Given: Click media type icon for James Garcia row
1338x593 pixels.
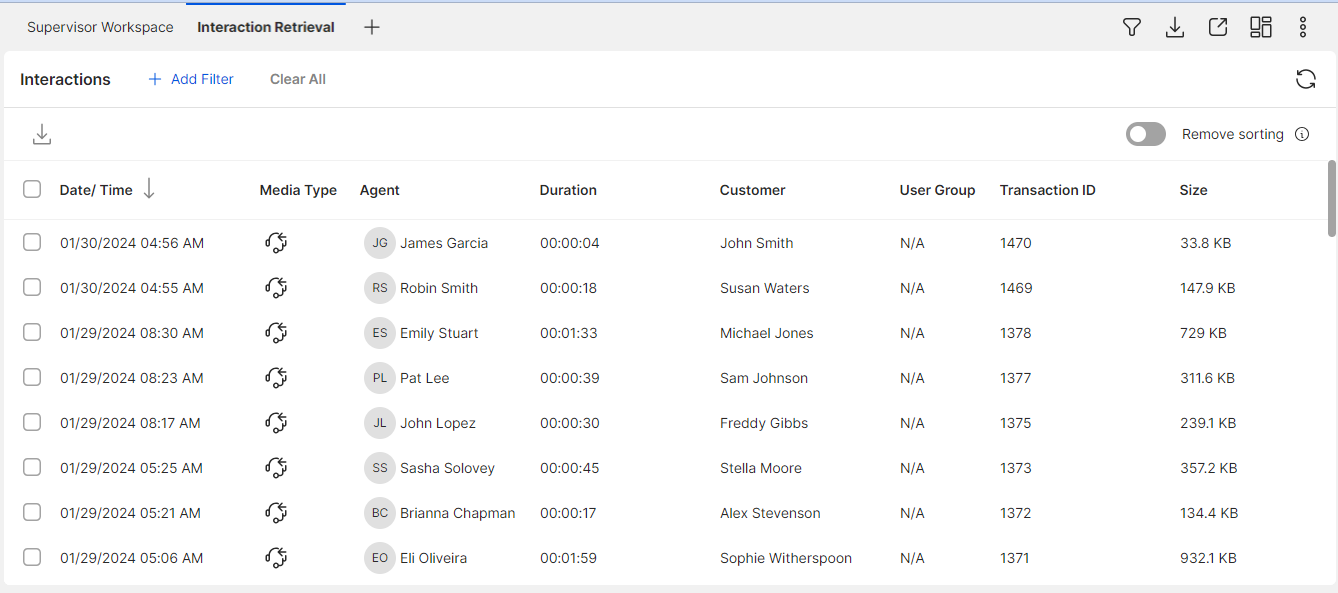Looking at the screenshot, I should [277, 243].
